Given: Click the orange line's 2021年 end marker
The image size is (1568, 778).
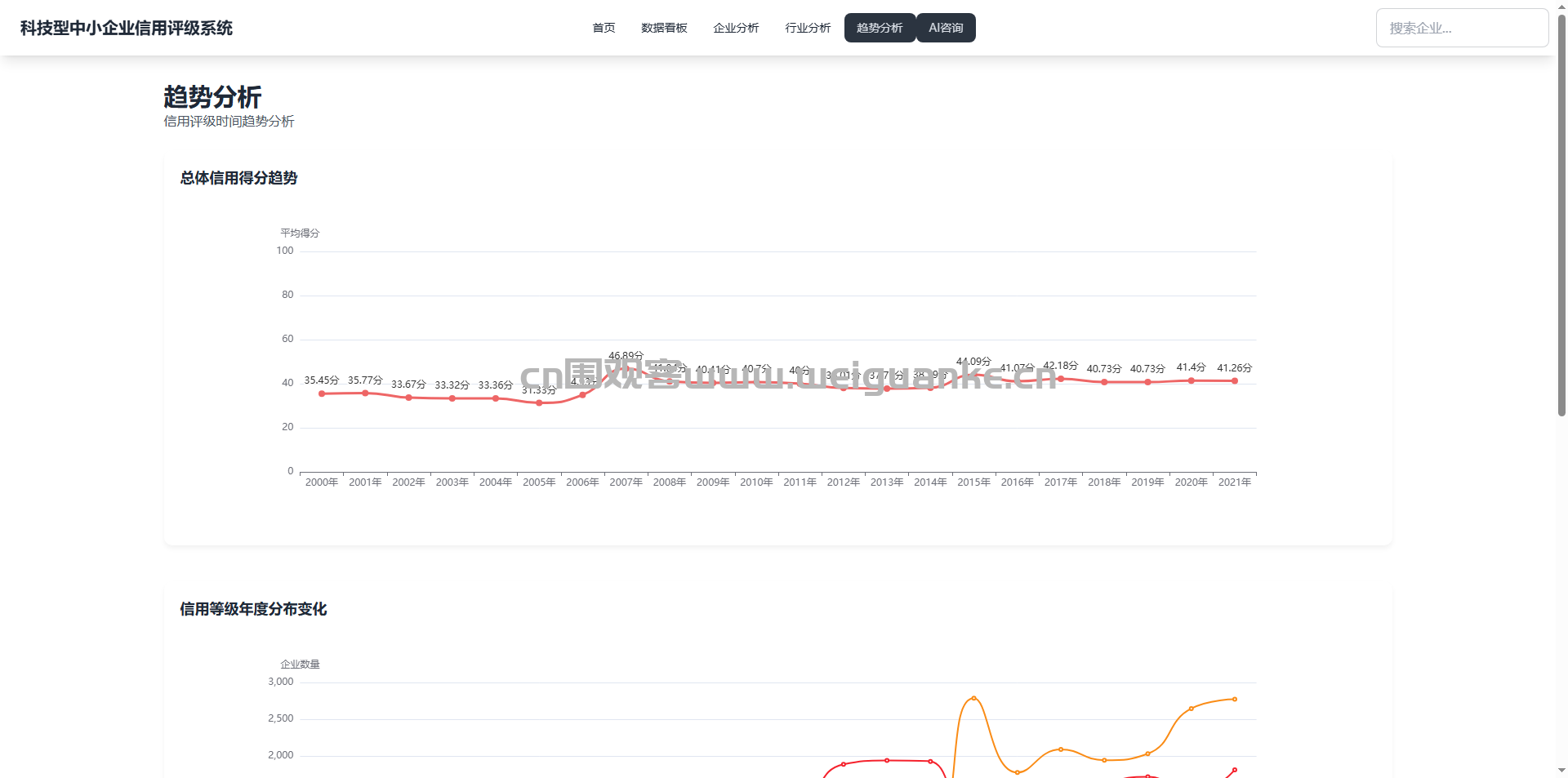Looking at the screenshot, I should [1234, 699].
